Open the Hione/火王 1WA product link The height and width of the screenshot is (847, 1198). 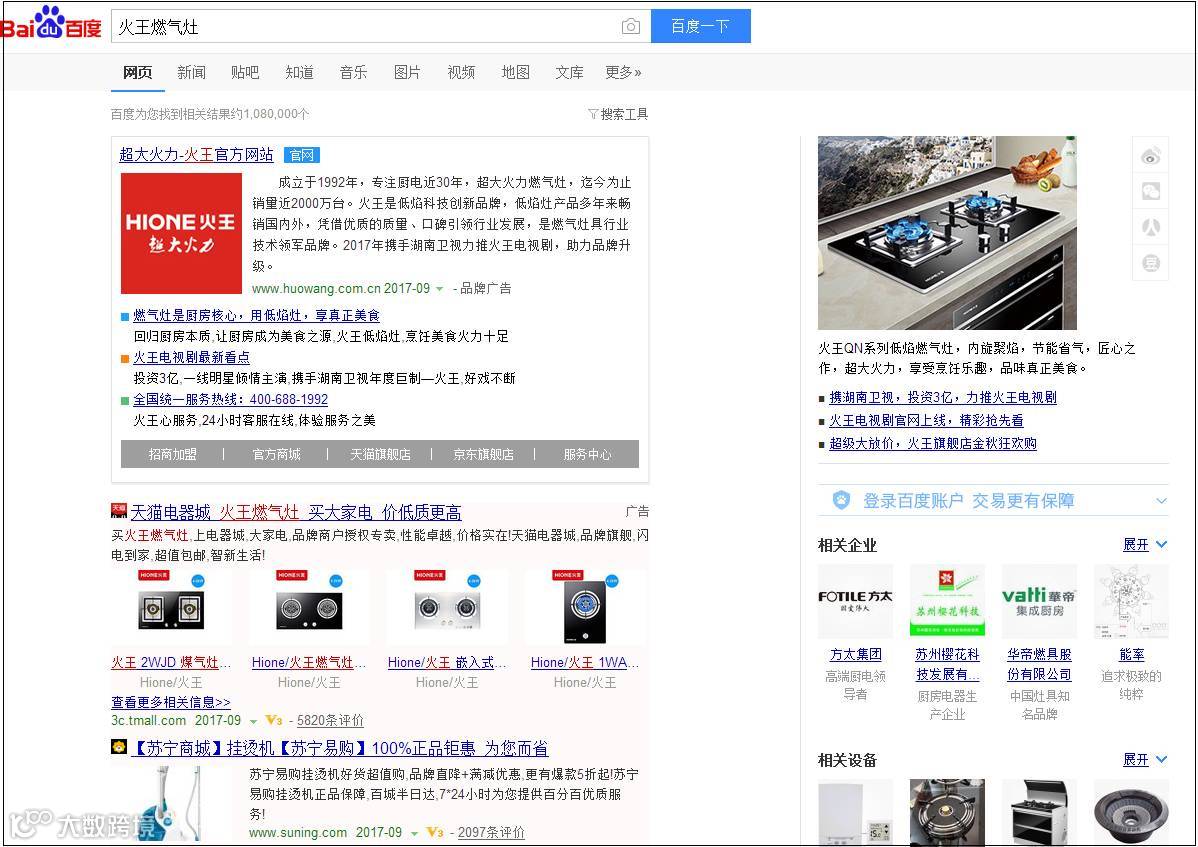584,663
